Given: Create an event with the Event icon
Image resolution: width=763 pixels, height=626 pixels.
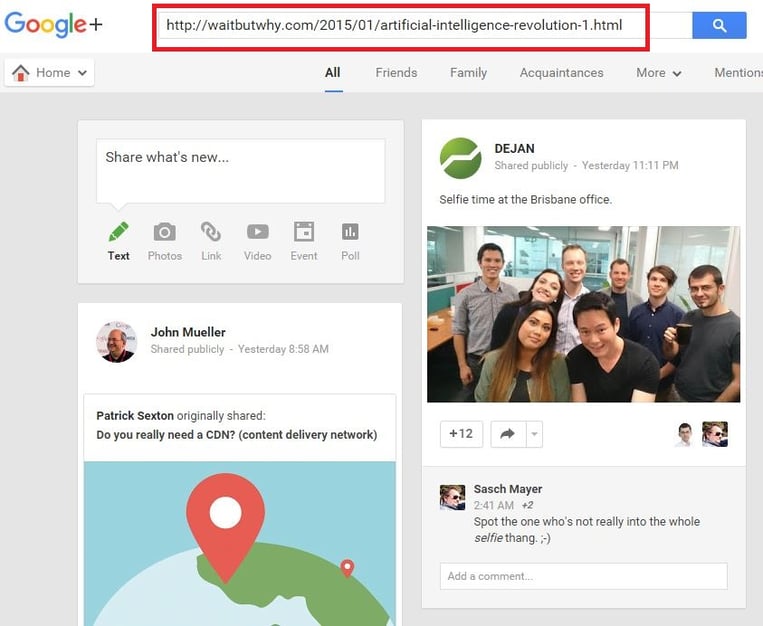Looking at the screenshot, I should (304, 232).
